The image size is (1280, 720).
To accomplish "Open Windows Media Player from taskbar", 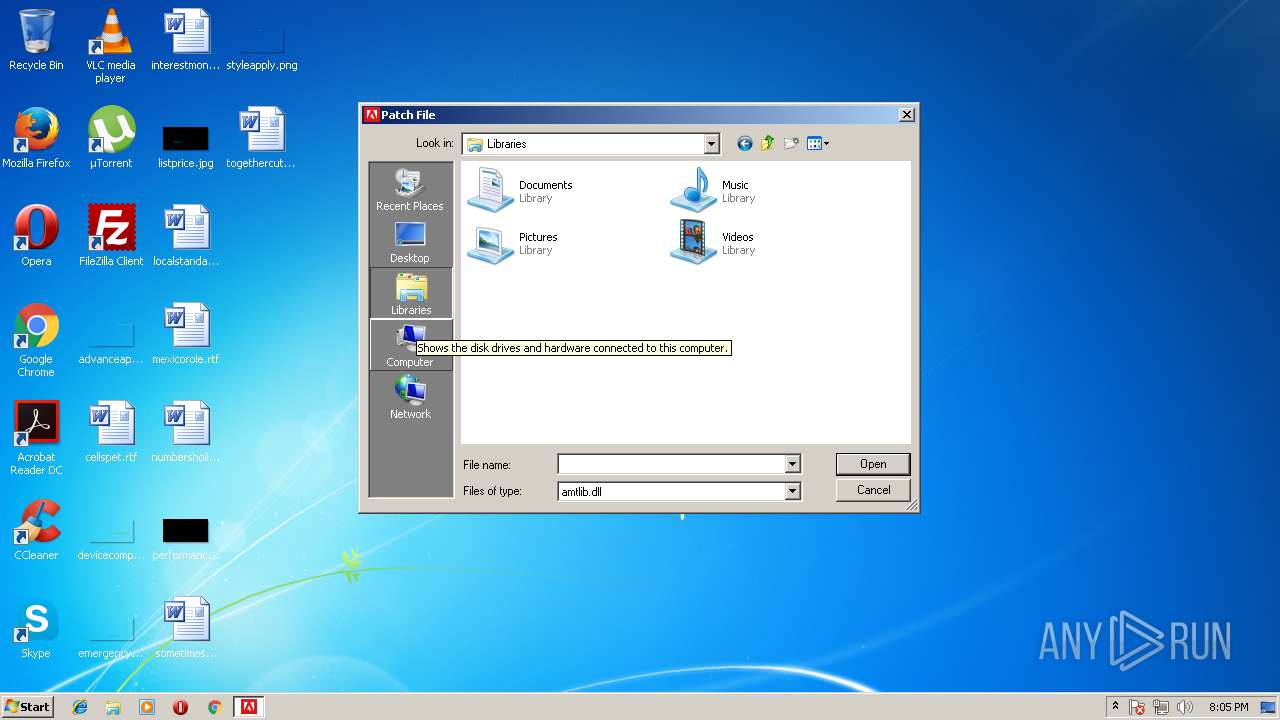I will 147,707.
